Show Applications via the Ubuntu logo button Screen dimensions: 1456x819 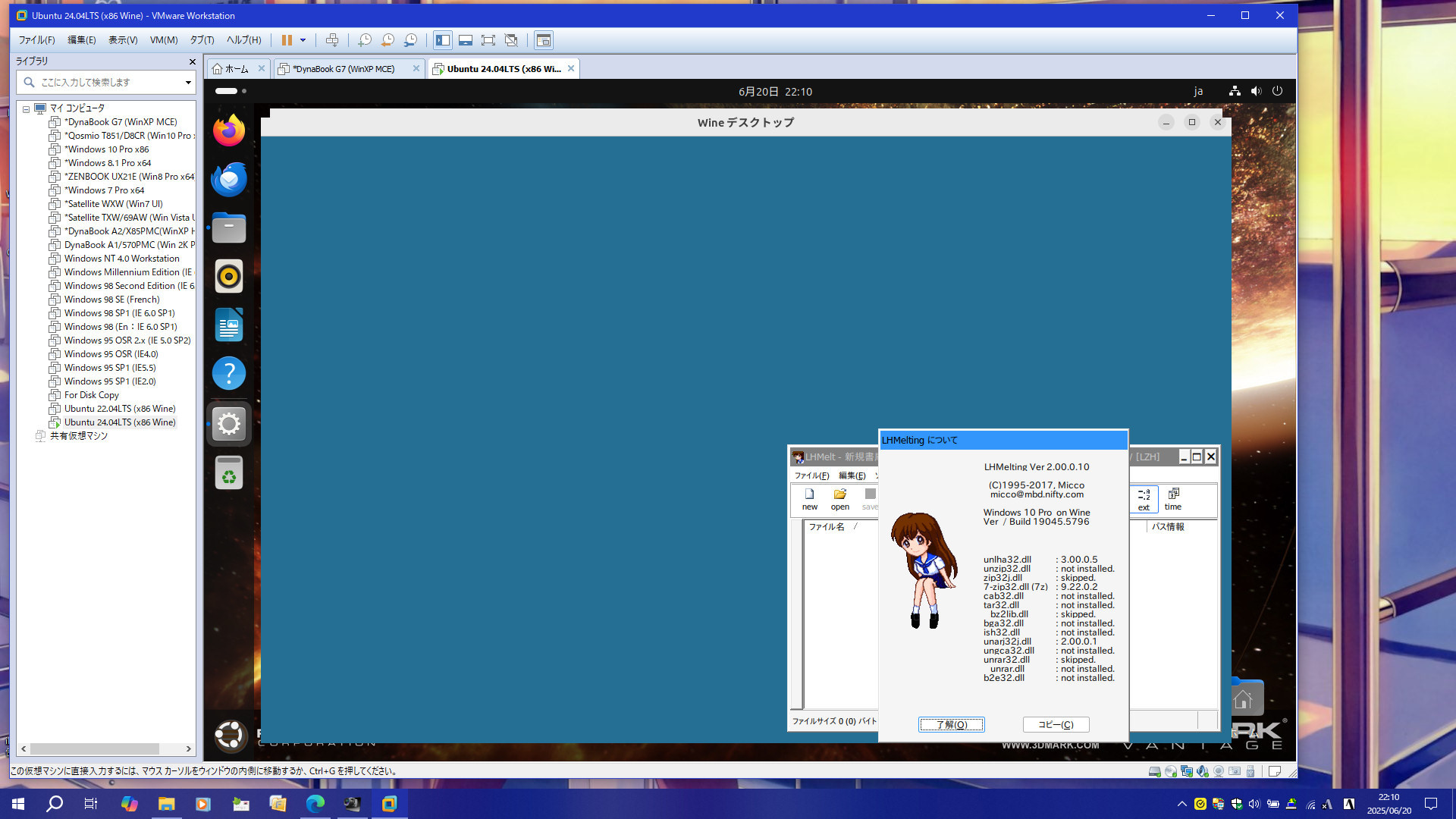point(229,735)
